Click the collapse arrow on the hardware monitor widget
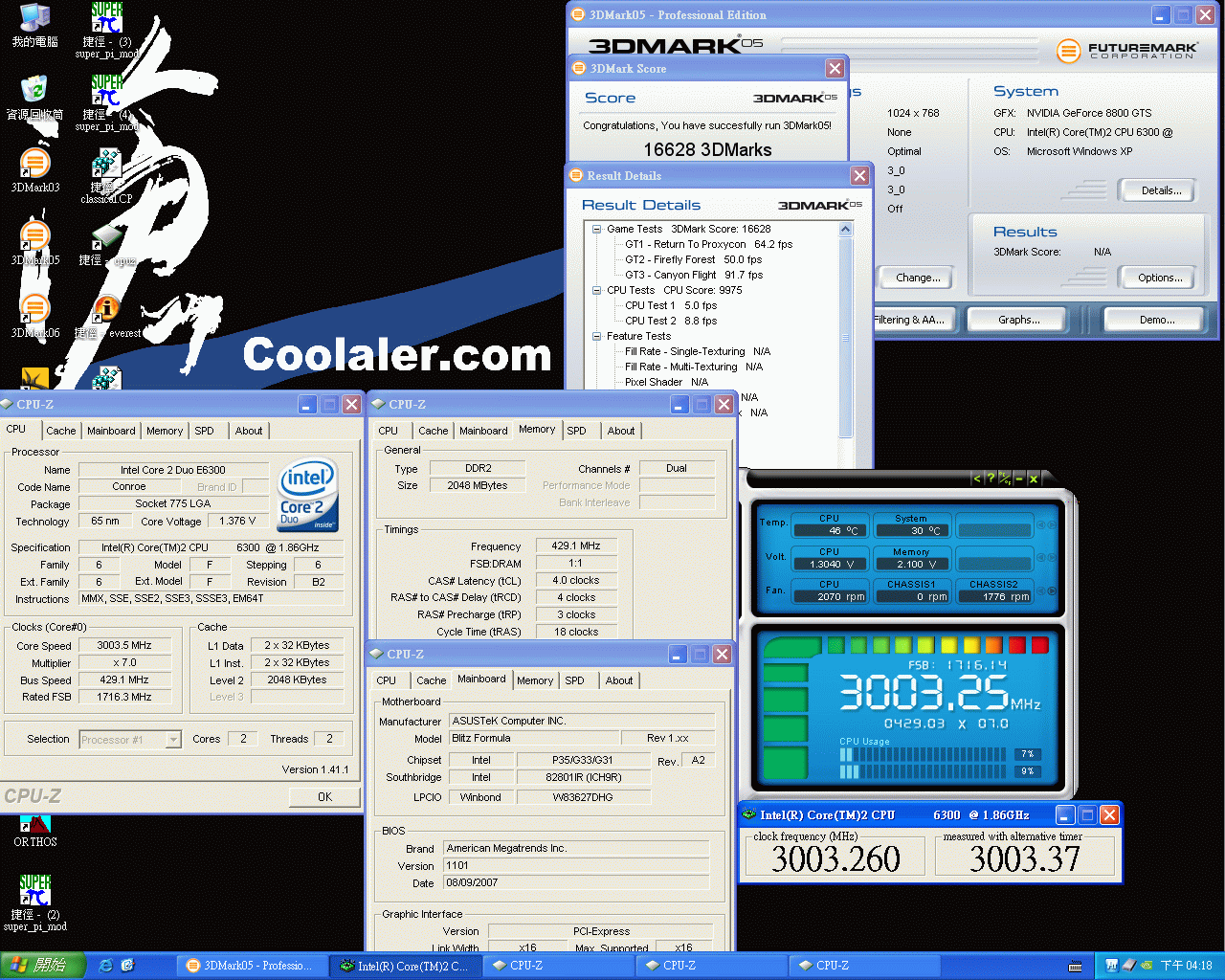The width and height of the screenshot is (1225, 980). (x=976, y=478)
